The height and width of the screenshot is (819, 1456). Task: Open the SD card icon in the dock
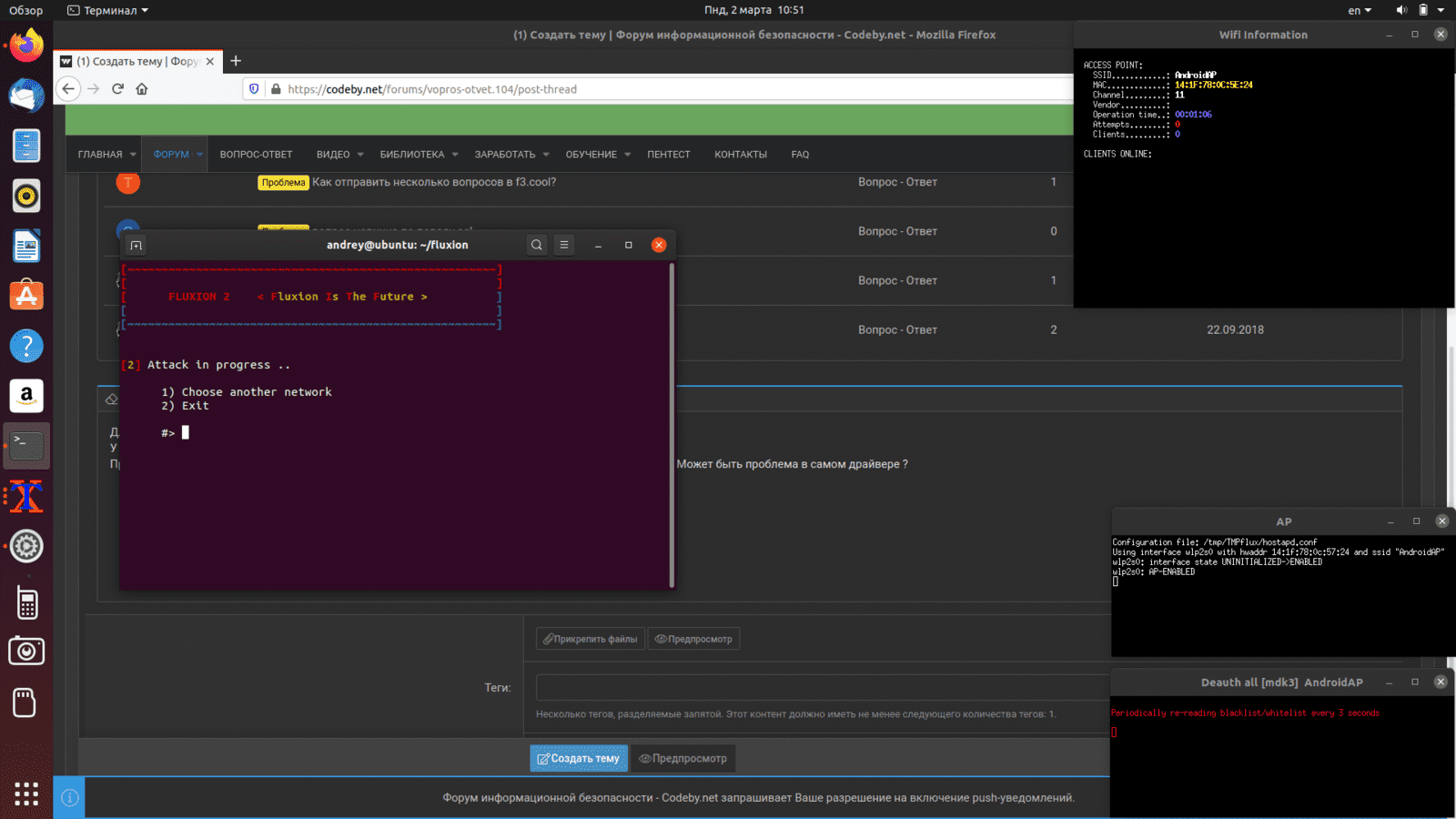click(x=26, y=703)
